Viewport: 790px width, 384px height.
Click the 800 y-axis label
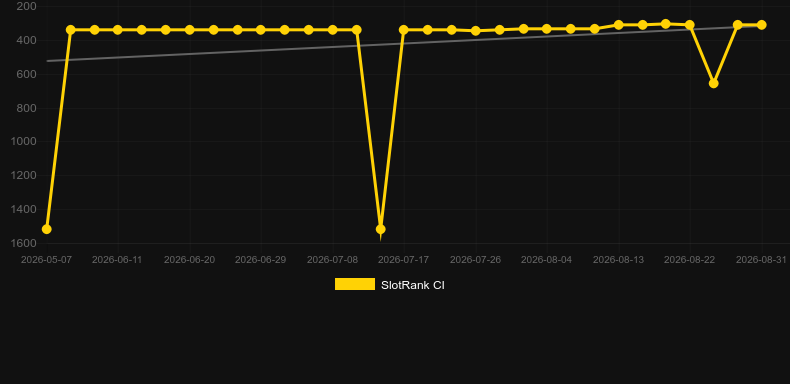[x=26, y=108]
